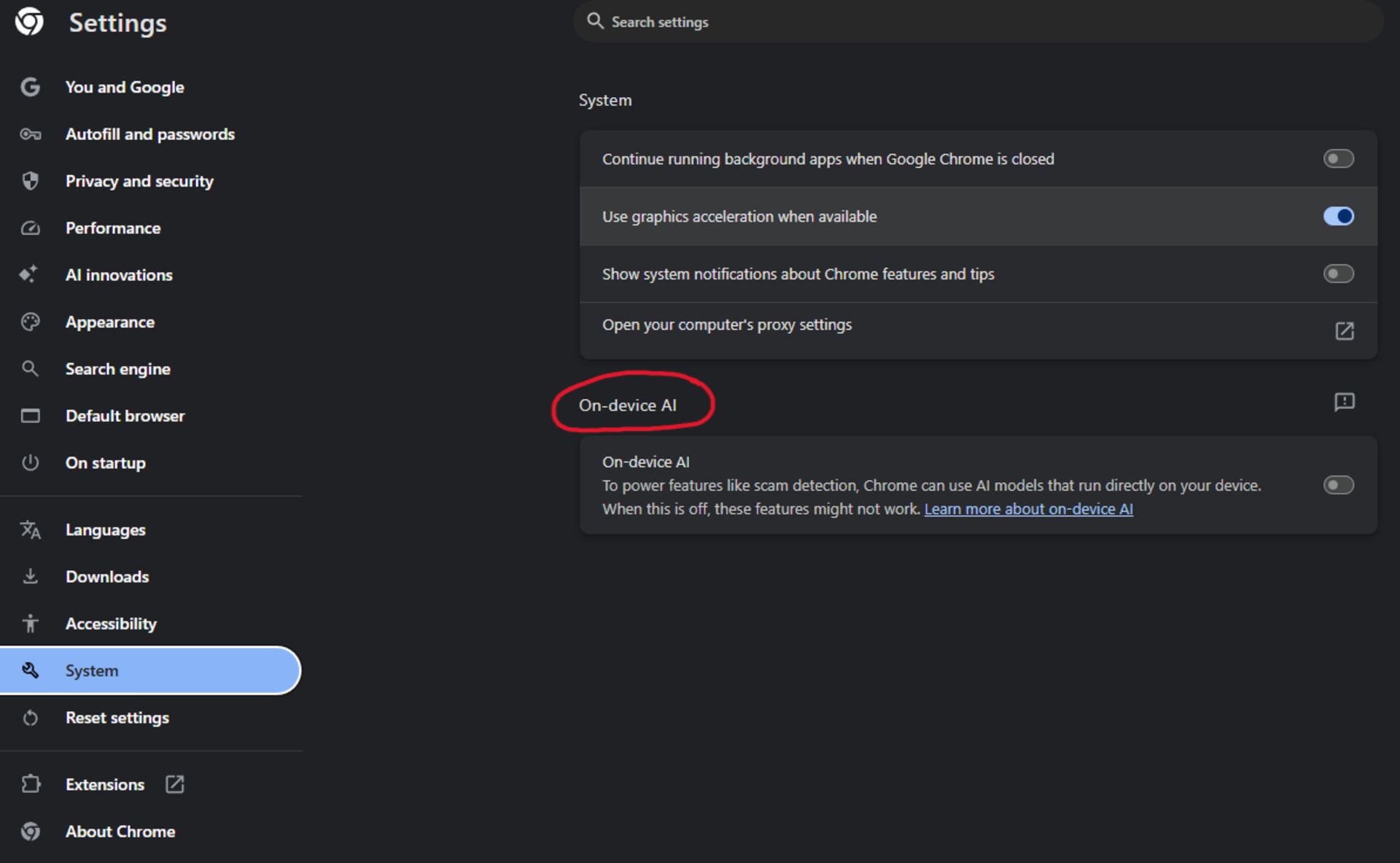Click 'Show system notifications about Chrome features' text
This screenshot has height=863, width=1400.
tap(798, 274)
